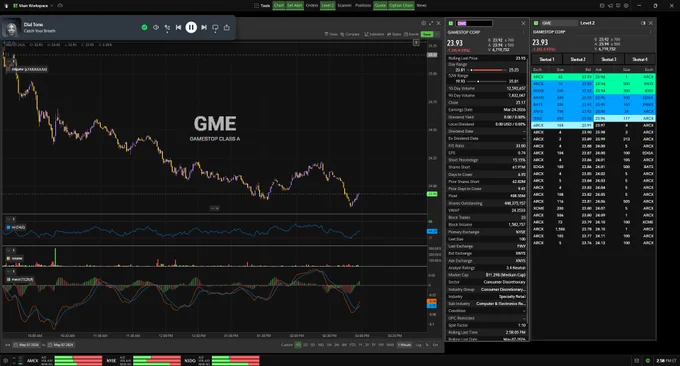Open the Tools menu in the top bar
The image size is (680, 366).
pos(262,6)
